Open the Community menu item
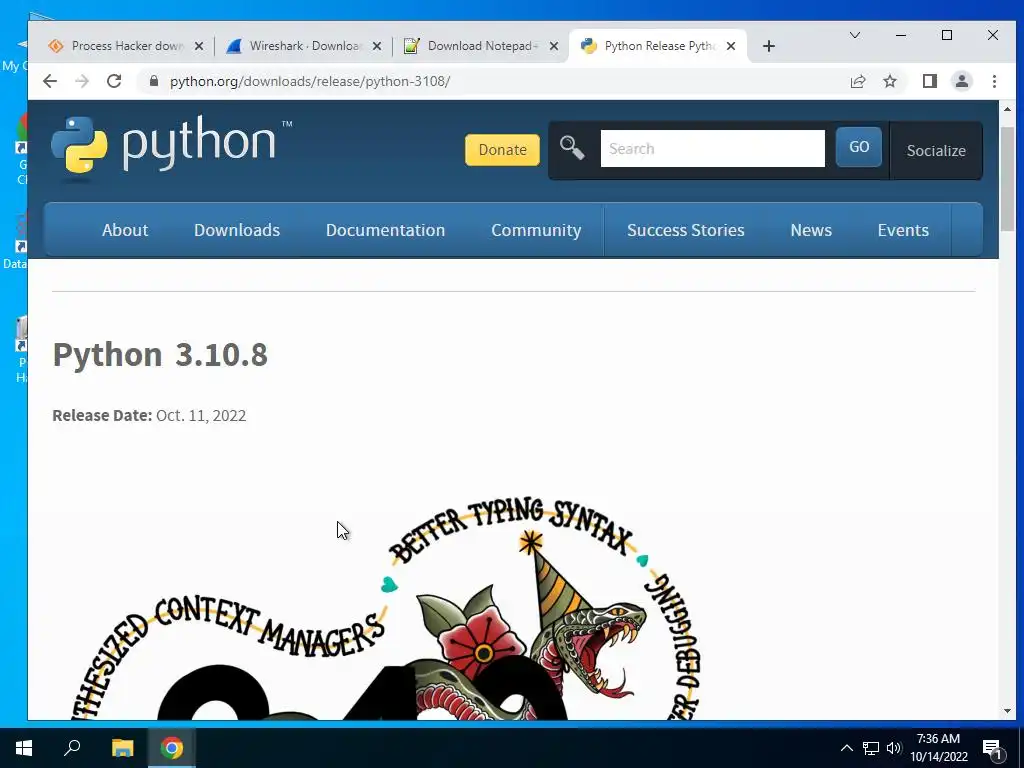Image resolution: width=1024 pixels, height=768 pixels. click(536, 230)
